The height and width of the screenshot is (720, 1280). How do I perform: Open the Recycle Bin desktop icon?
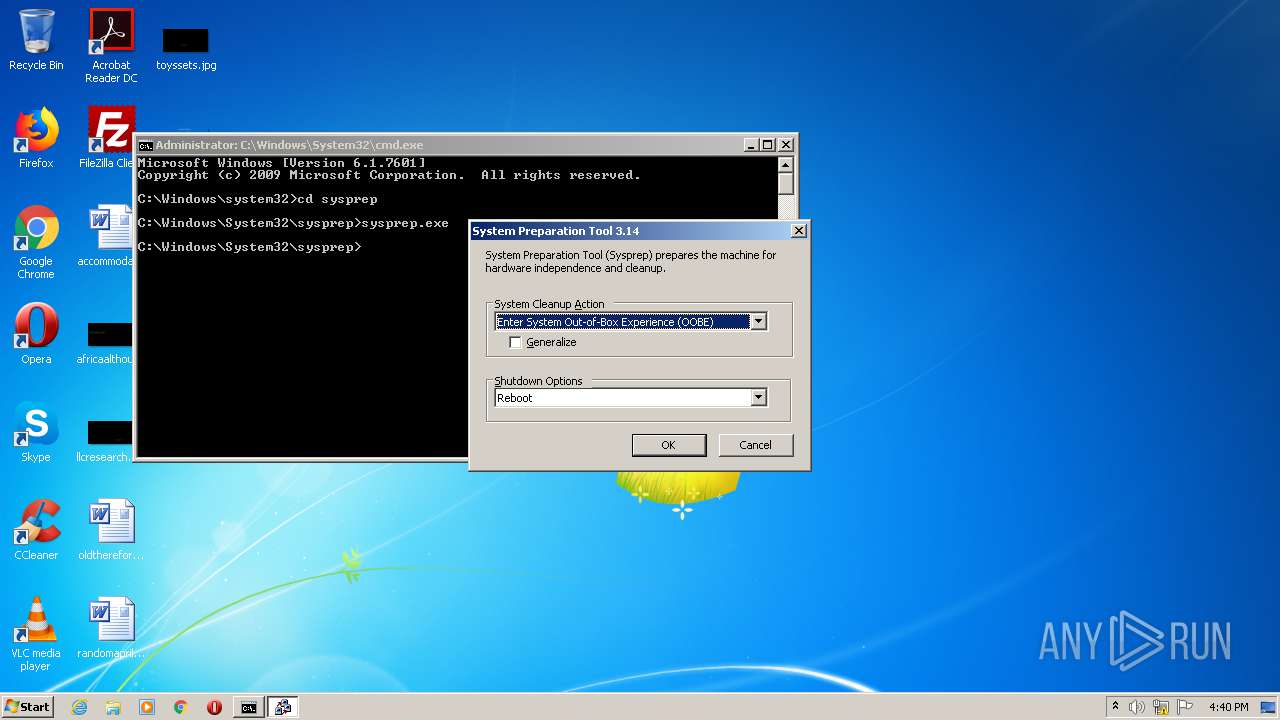click(x=36, y=40)
